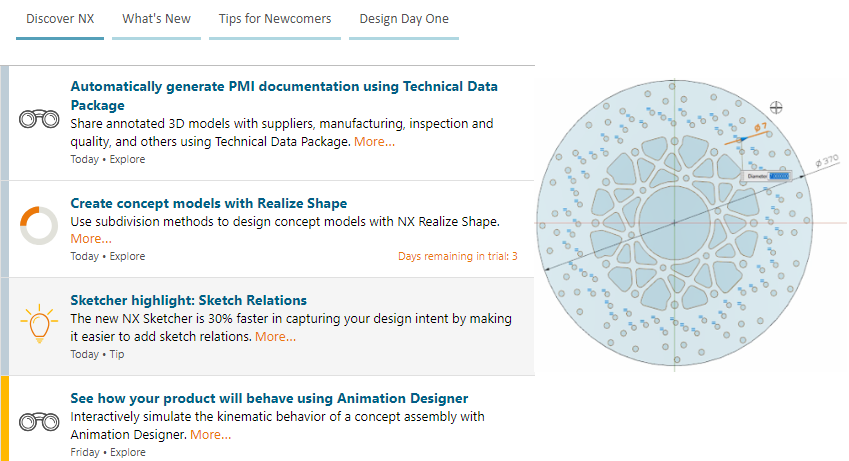Open Sketcher highlight: Sketch Relations title
Viewport: 849px width, 461px height.
click(x=188, y=300)
